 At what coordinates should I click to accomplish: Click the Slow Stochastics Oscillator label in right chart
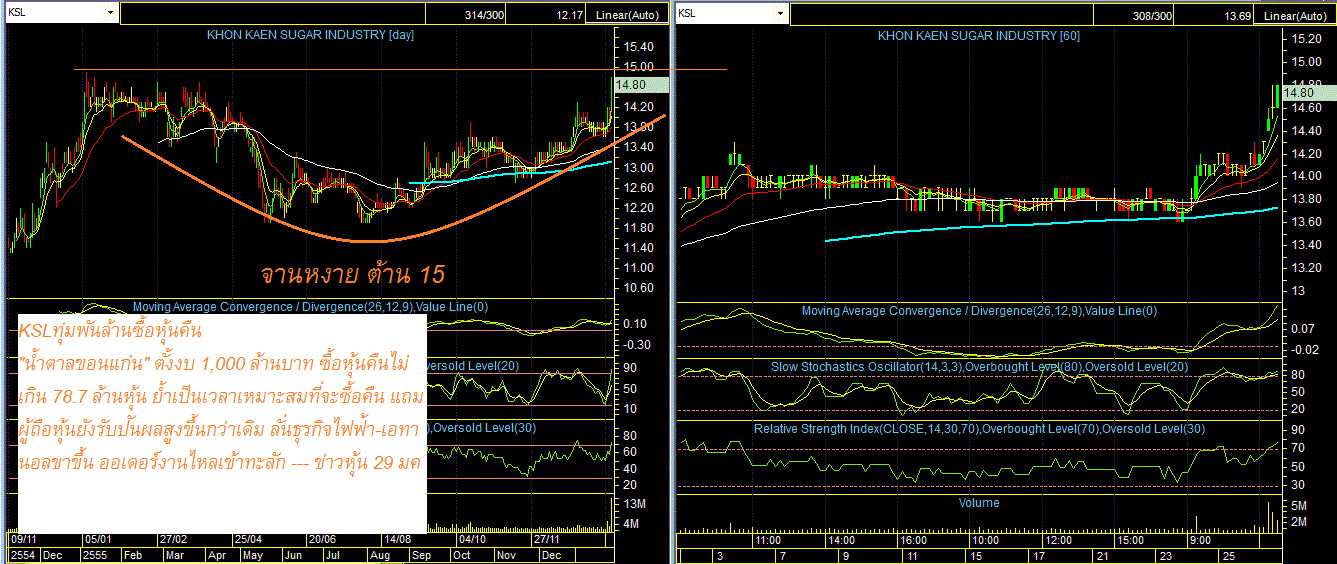pyautogui.click(x=980, y=367)
